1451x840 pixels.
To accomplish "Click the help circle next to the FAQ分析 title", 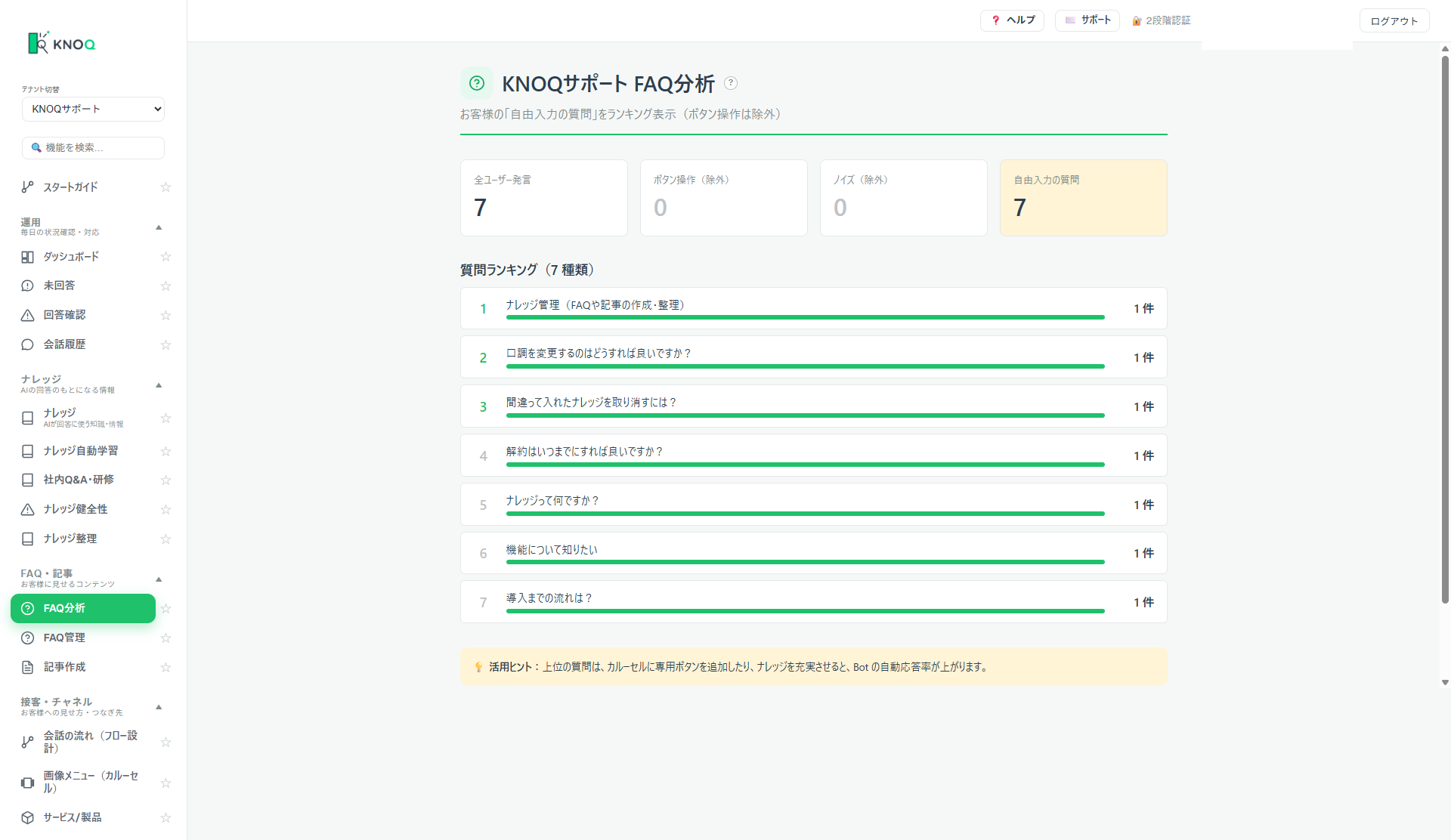I will click(x=731, y=83).
